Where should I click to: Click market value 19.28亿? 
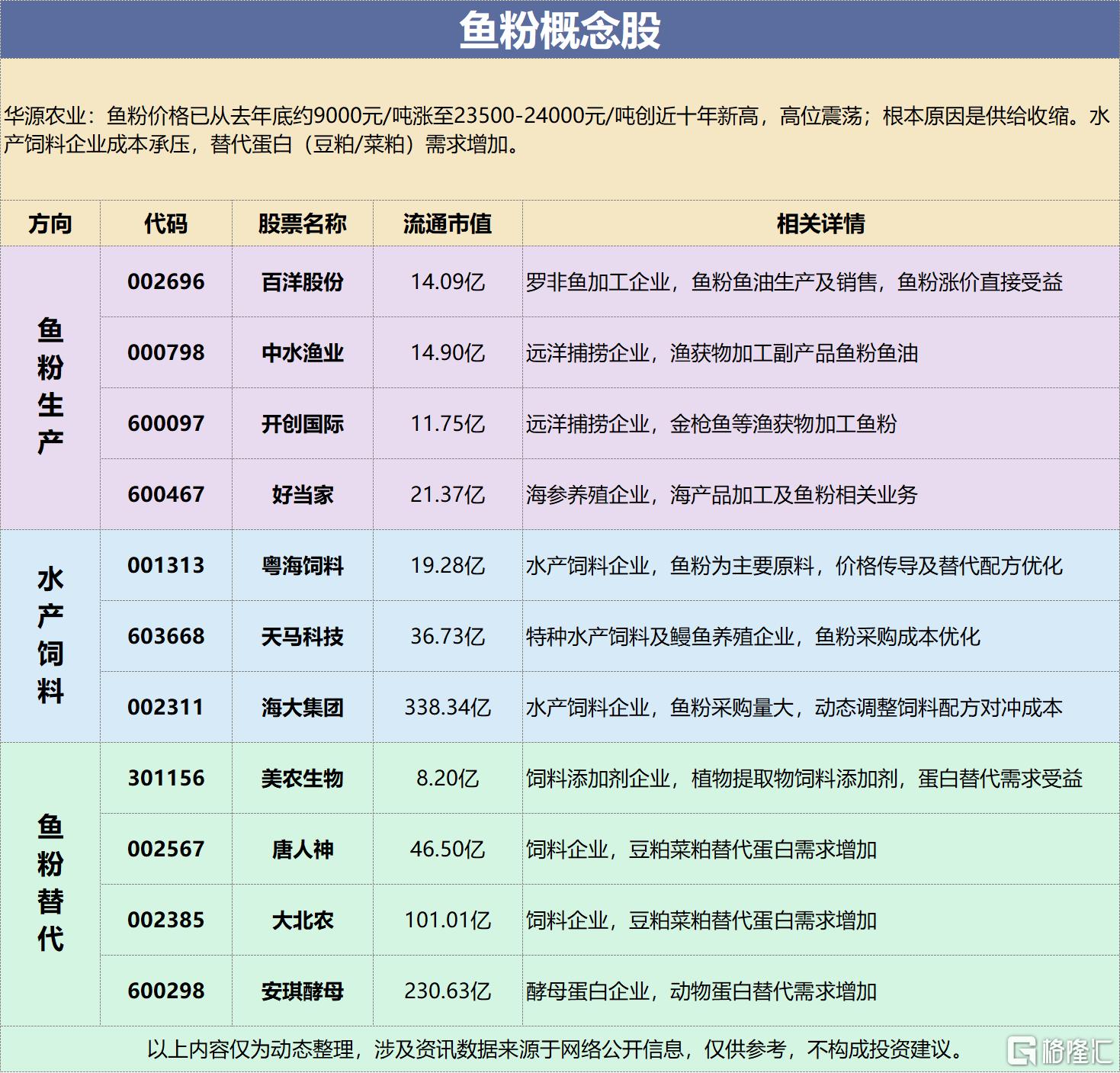click(x=448, y=566)
